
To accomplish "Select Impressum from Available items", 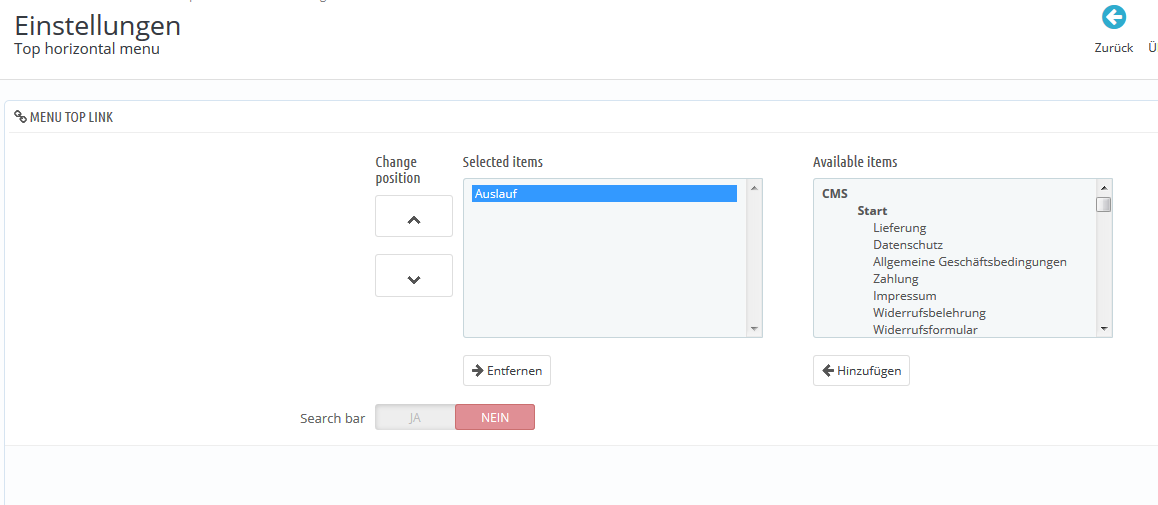I will (x=904, y=296).
